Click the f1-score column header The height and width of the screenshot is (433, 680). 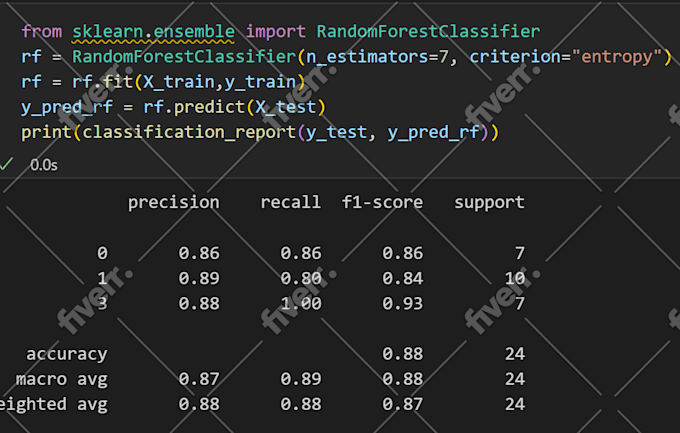point(382,202)
